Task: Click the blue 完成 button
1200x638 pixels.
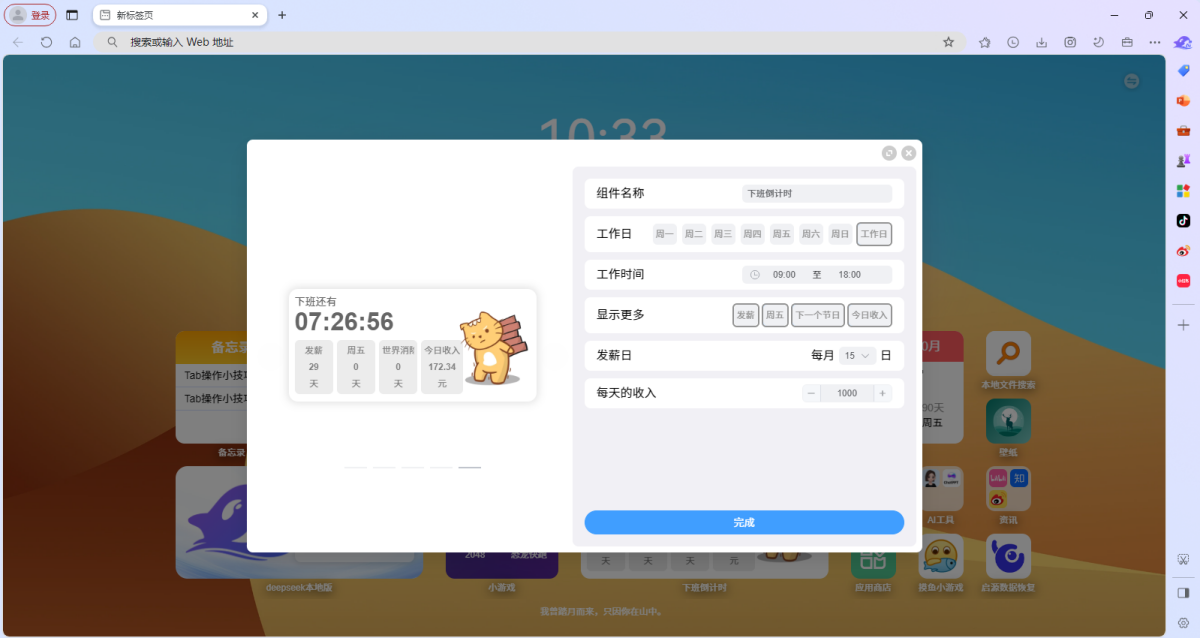Action: click(744, 522)
